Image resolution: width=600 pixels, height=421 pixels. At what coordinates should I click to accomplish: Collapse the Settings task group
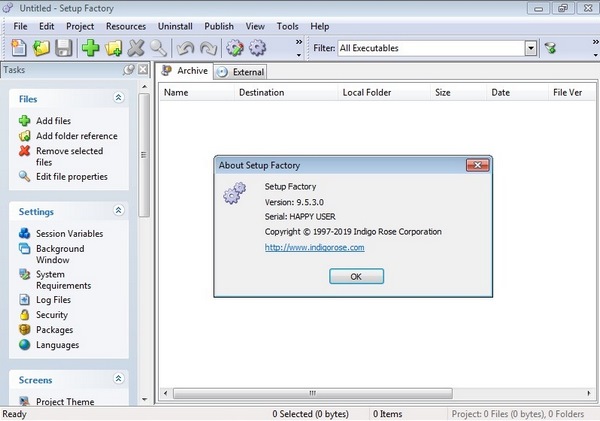pyautogui.click(x=119, y=210)
